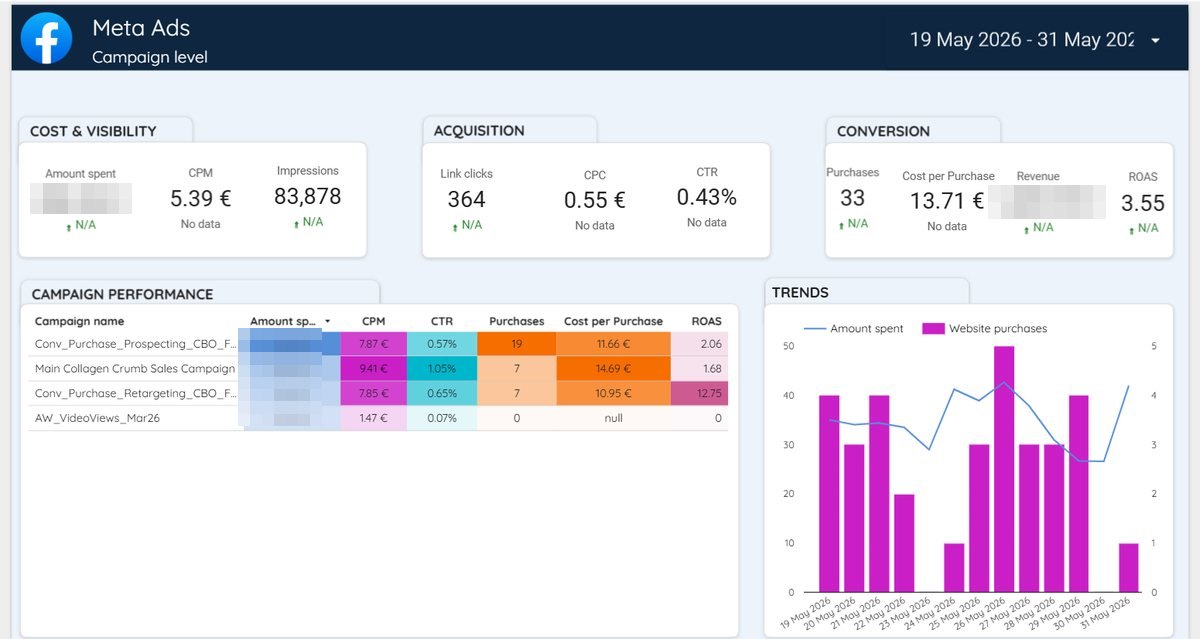Click the green arrow under Purchases count
This screenshot has width=1200, height=639.
coord(842,225)
